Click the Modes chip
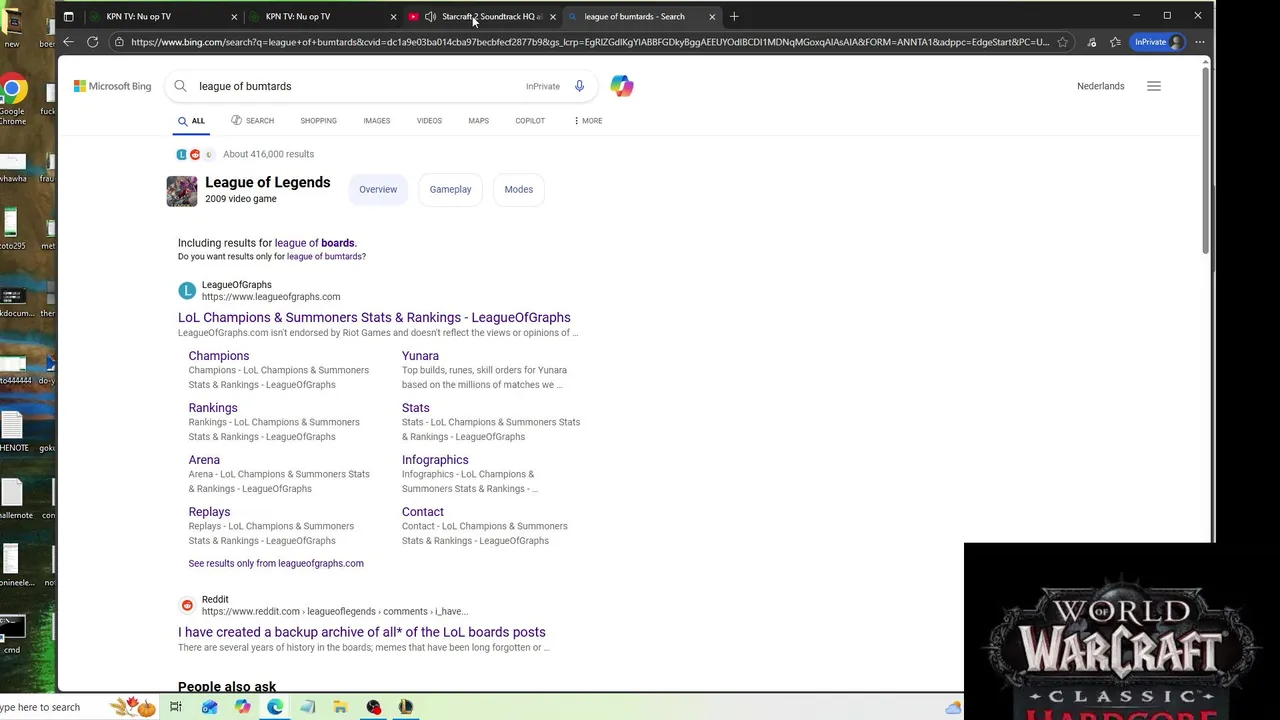The height and width of the screenshot is (720, 1280). tap(518, 189)
